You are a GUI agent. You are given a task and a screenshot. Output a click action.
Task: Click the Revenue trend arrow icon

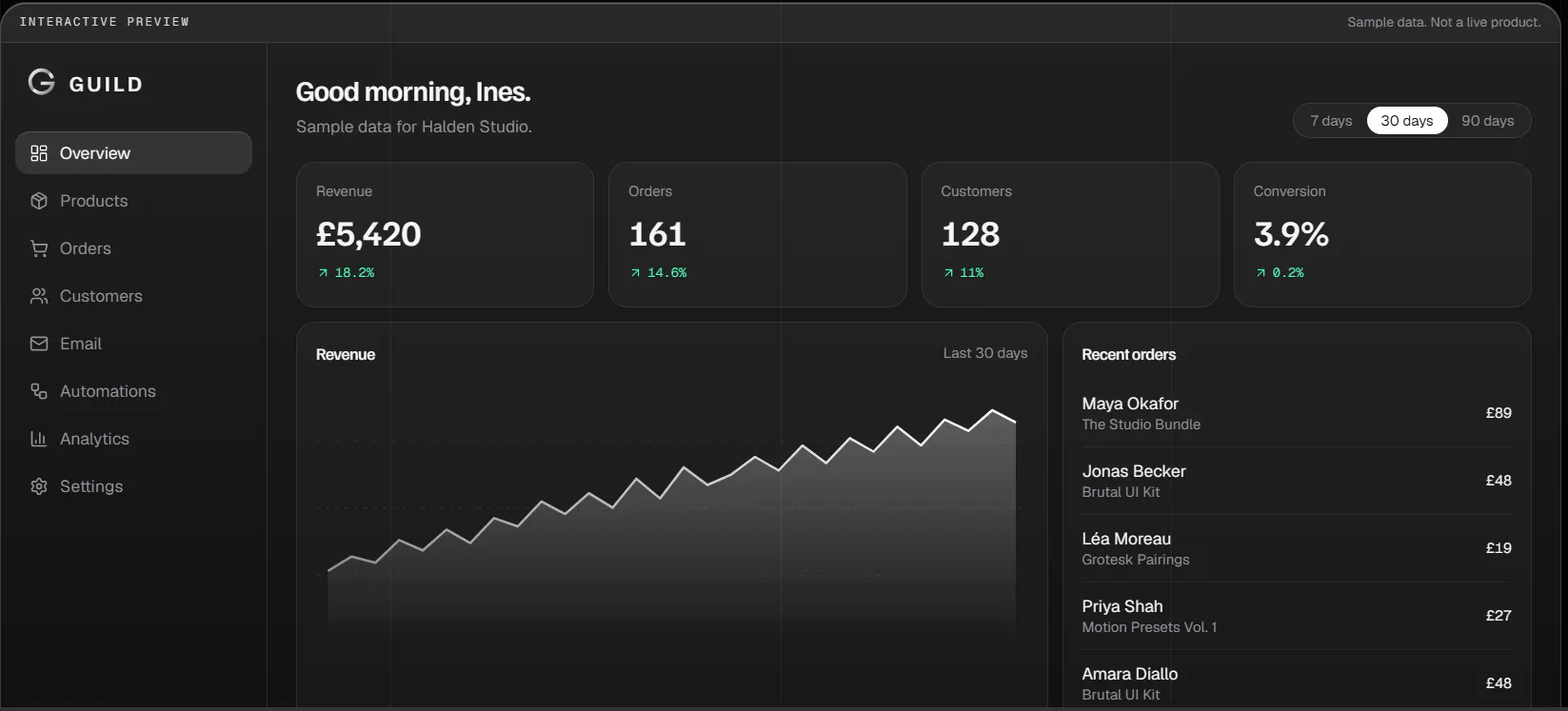(x=324, y=273)
